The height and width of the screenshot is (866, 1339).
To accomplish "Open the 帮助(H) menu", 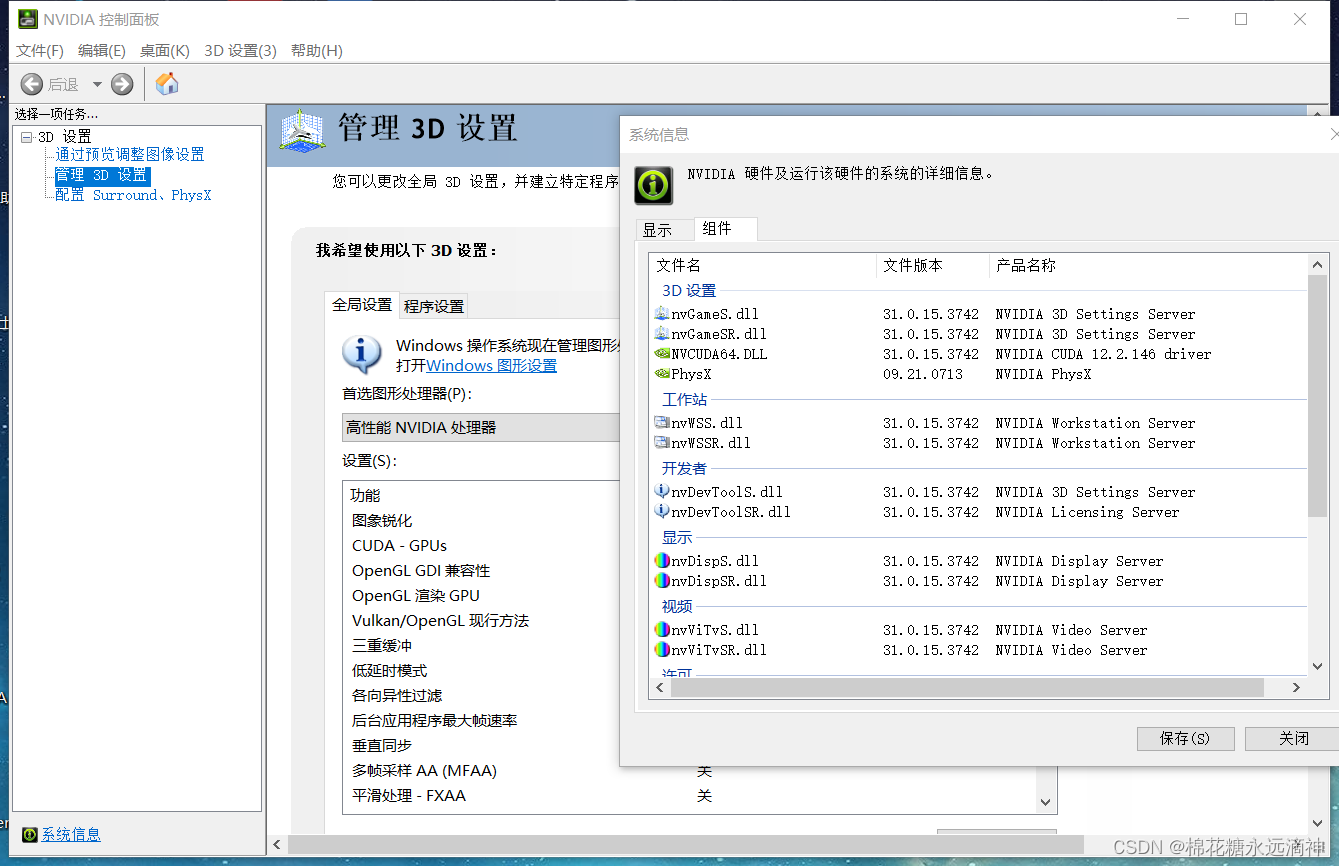I will (316, 51).
